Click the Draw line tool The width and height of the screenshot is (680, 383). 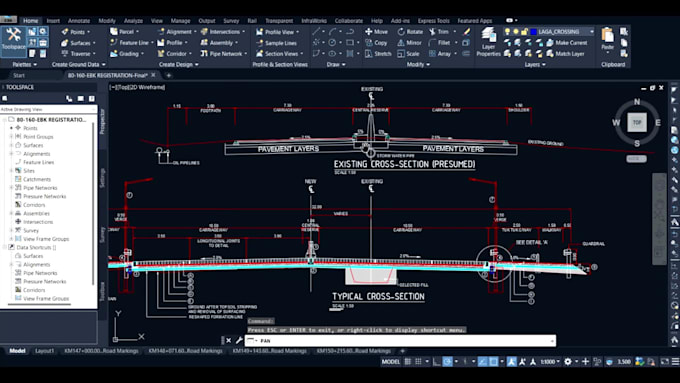(x=316, y=32)
